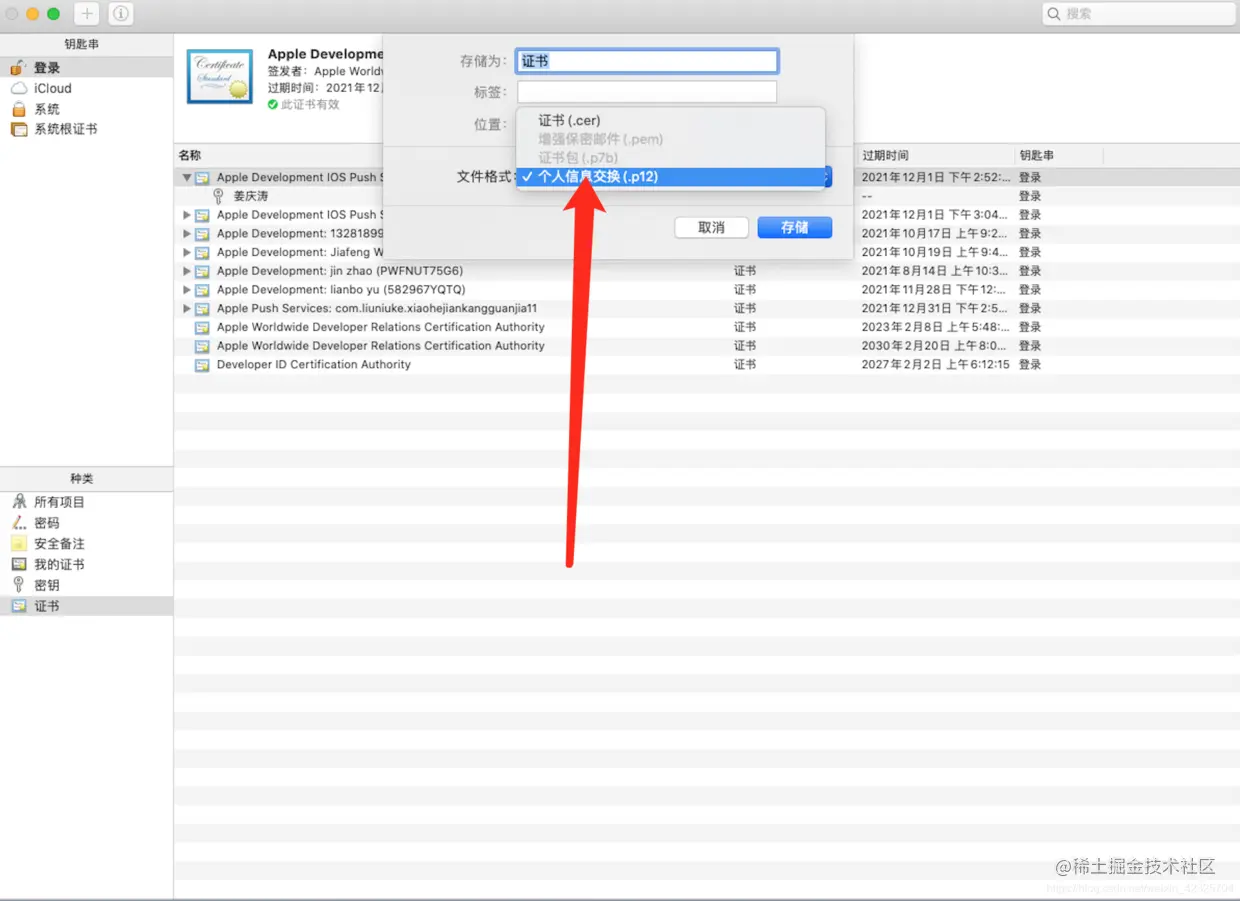Expand the Apple Development: lianbo yu row
The height and width of the screenshot is (901, 1240).
[x=186, y=290]
